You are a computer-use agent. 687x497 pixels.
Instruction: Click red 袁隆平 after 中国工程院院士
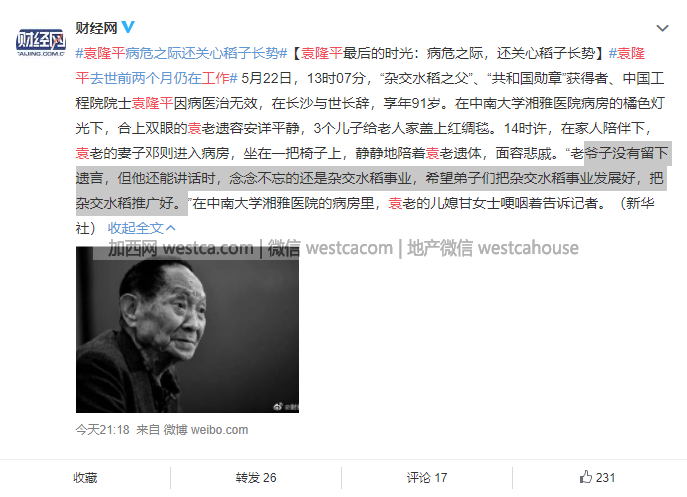[152, 103]
